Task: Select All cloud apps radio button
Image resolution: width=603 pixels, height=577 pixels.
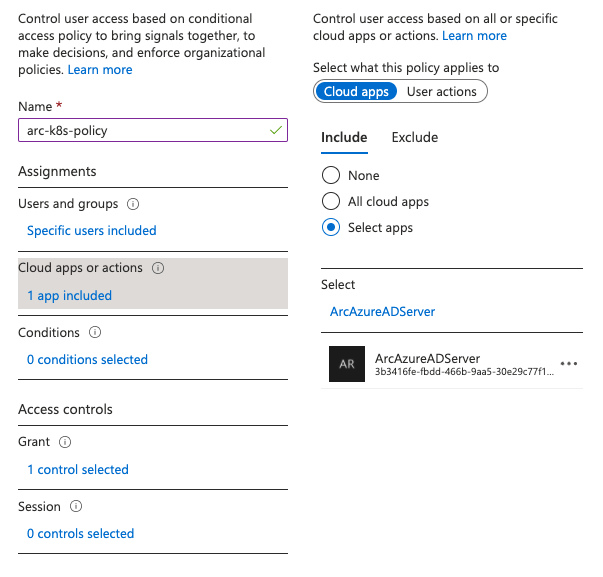Action: coord(331,201)
